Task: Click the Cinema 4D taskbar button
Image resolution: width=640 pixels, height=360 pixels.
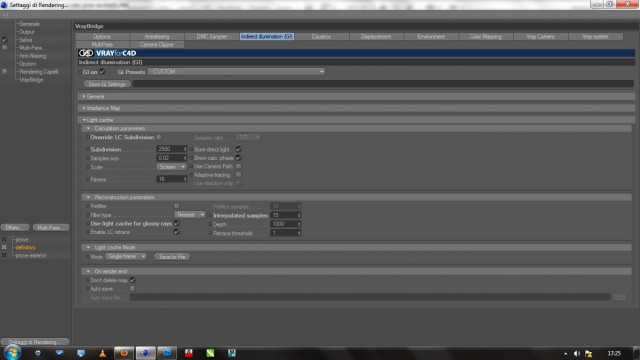Action: click(x=145, y=353)
